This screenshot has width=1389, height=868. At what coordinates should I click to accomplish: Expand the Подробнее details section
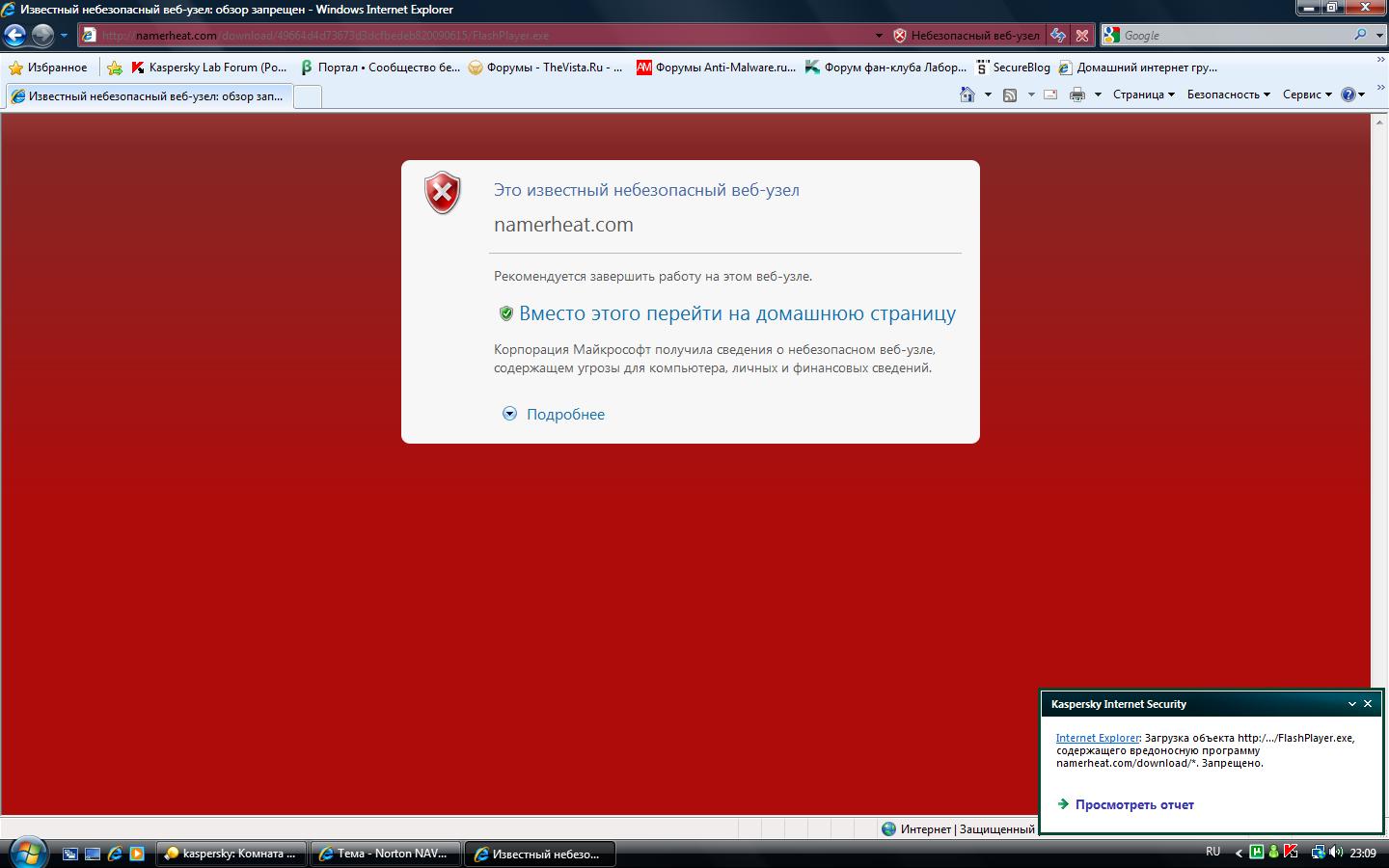tap(554, 414)
